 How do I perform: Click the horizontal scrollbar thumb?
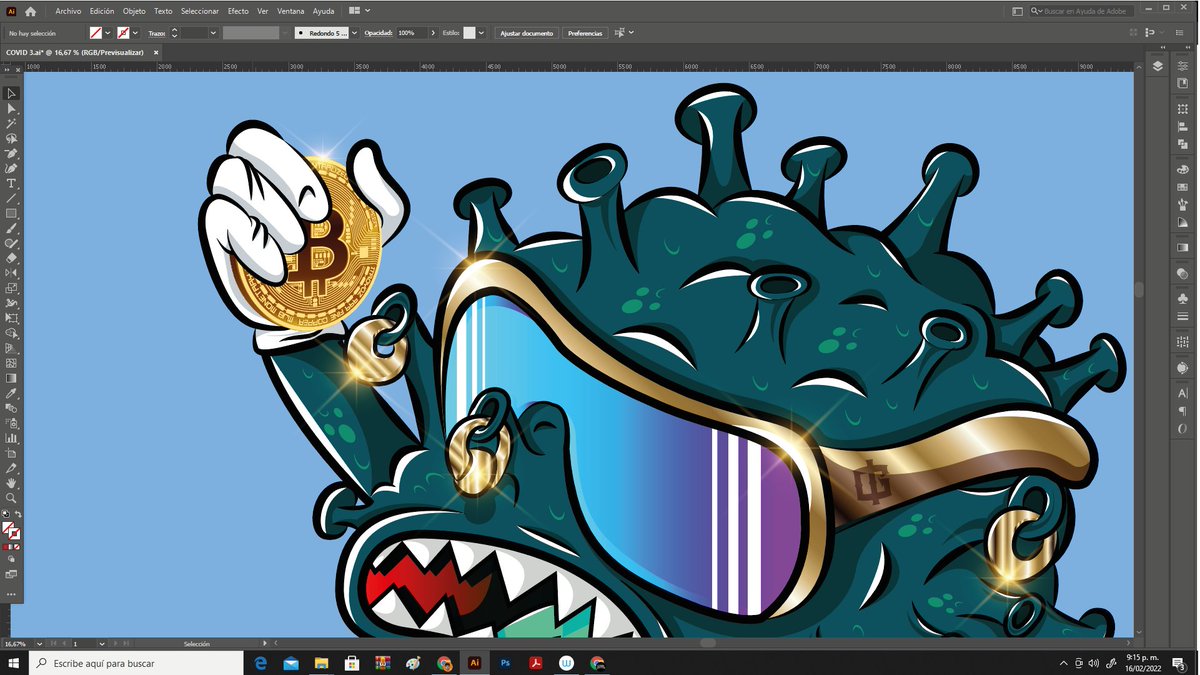(707, 643)
